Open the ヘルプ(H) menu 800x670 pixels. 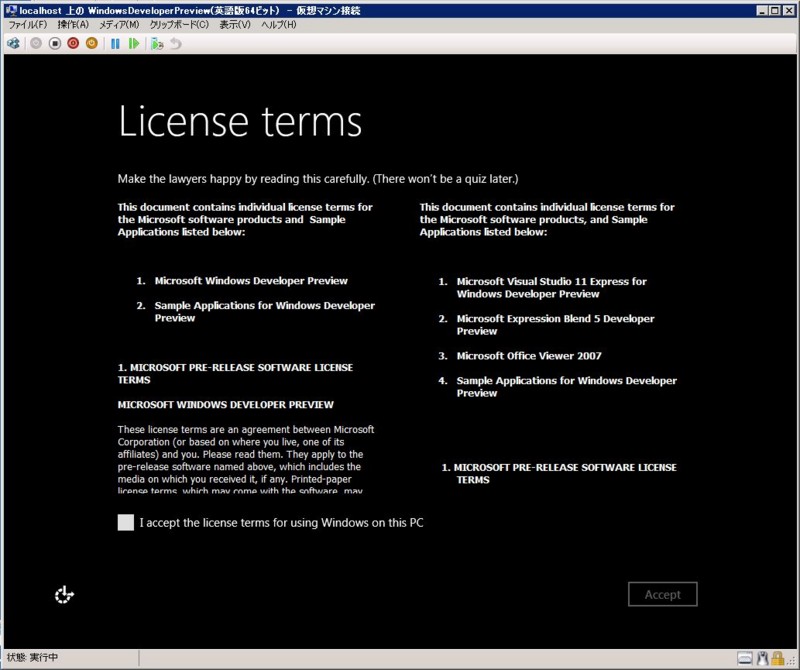(x=279, y=24)
